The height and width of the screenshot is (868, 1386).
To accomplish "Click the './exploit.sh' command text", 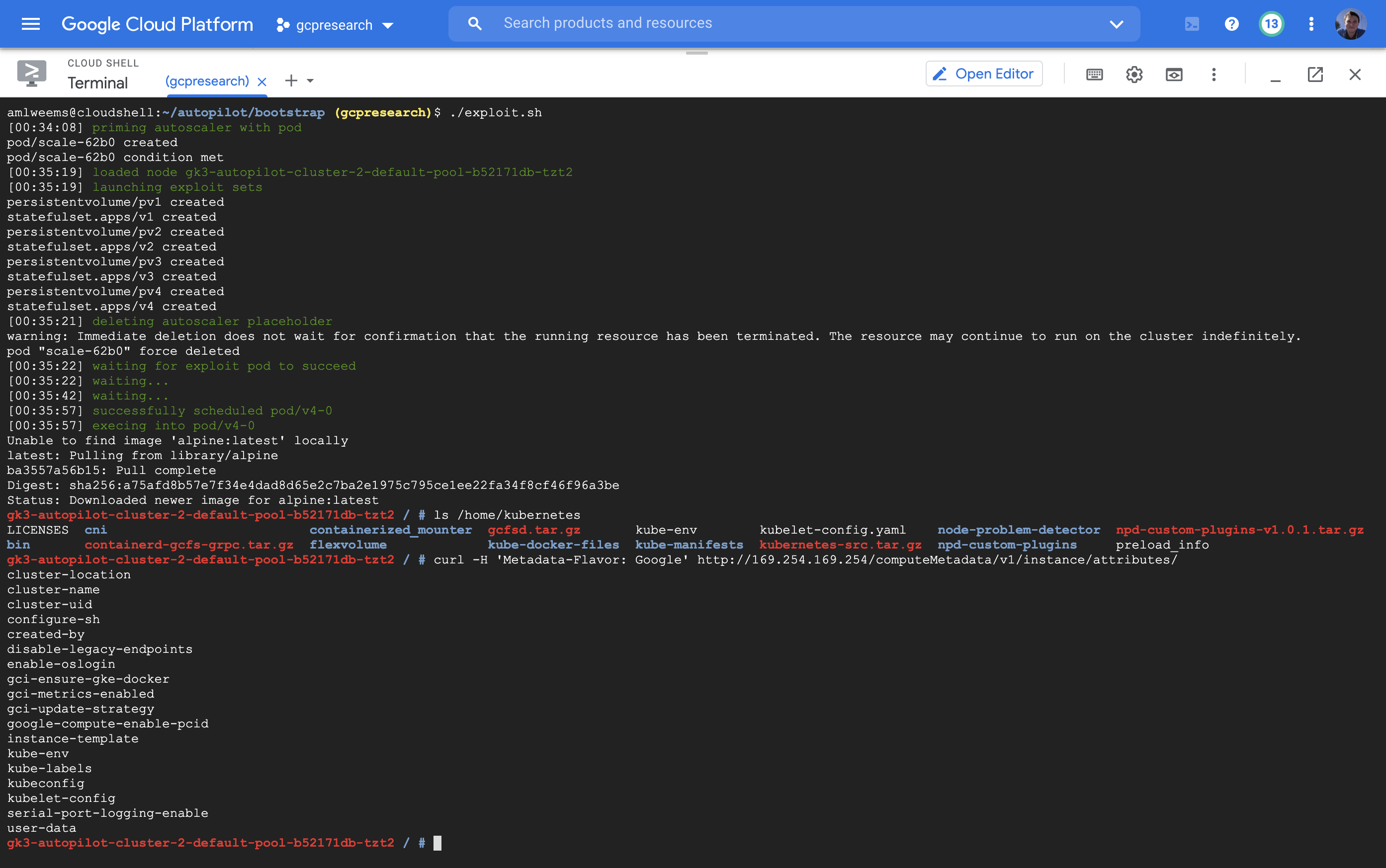I will [x=496, y=113].
